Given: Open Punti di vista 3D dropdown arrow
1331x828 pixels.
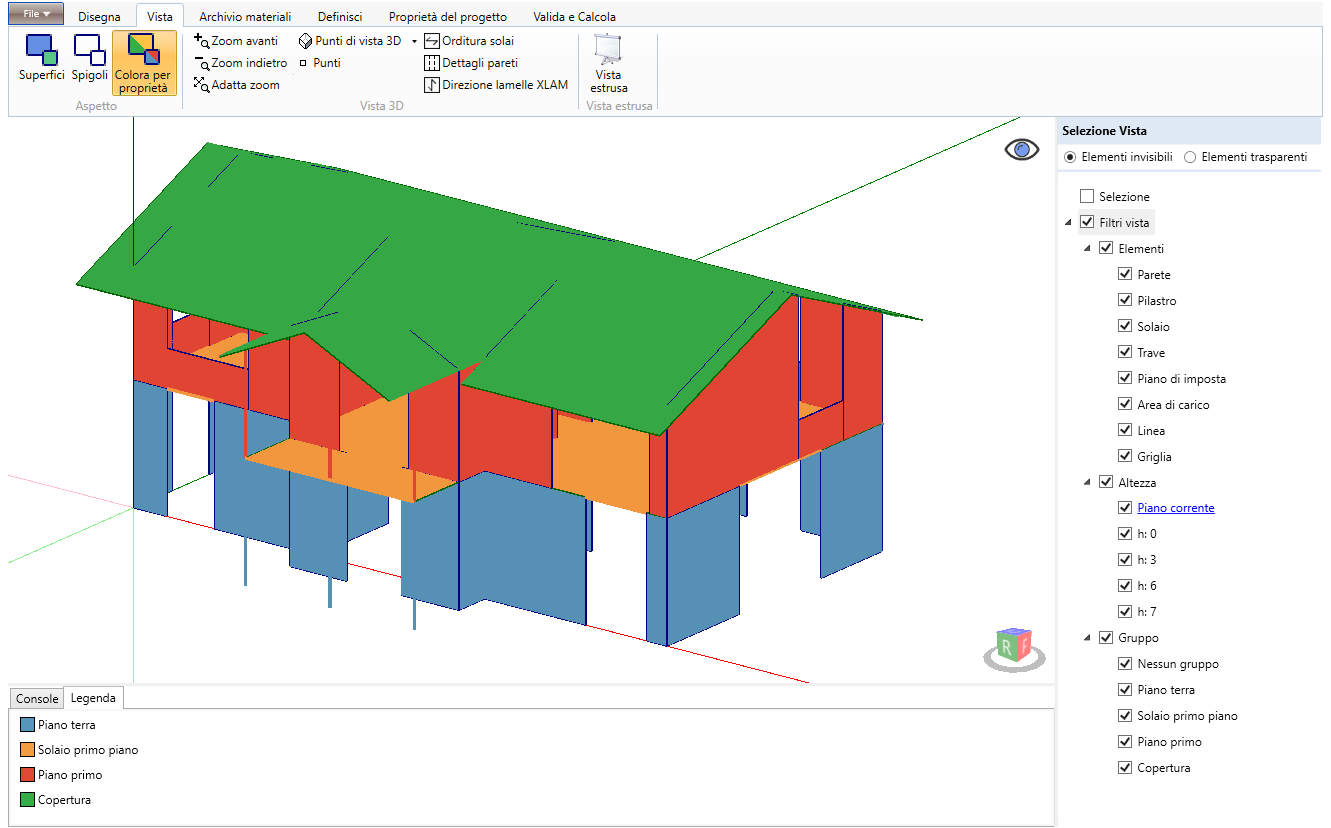Looking at the screenshot, I should pos(414,42).
